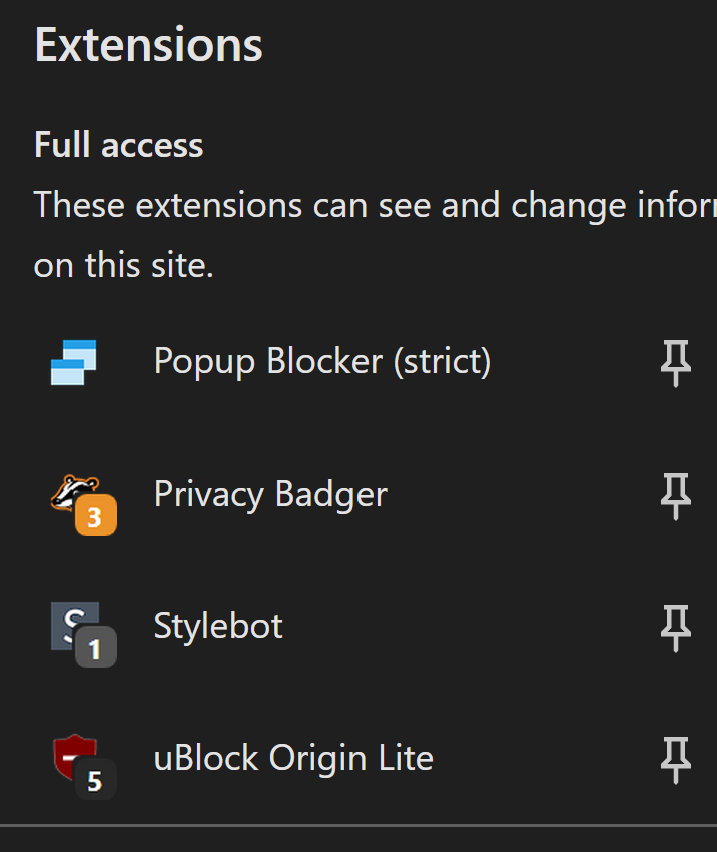717x852 pixels.
Task: Open the Popup Blocker (strict) menu entry
Action: [x=322, y=362]
